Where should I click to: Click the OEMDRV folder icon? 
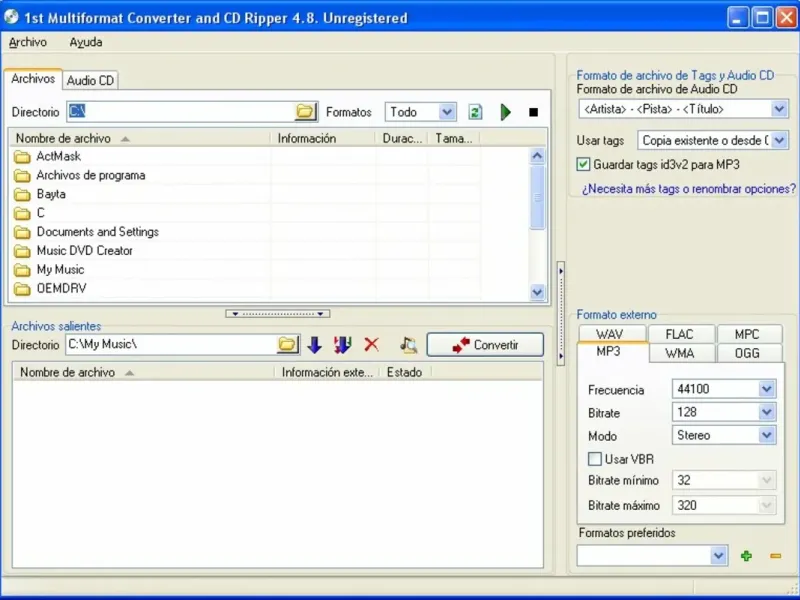[22, 289]
